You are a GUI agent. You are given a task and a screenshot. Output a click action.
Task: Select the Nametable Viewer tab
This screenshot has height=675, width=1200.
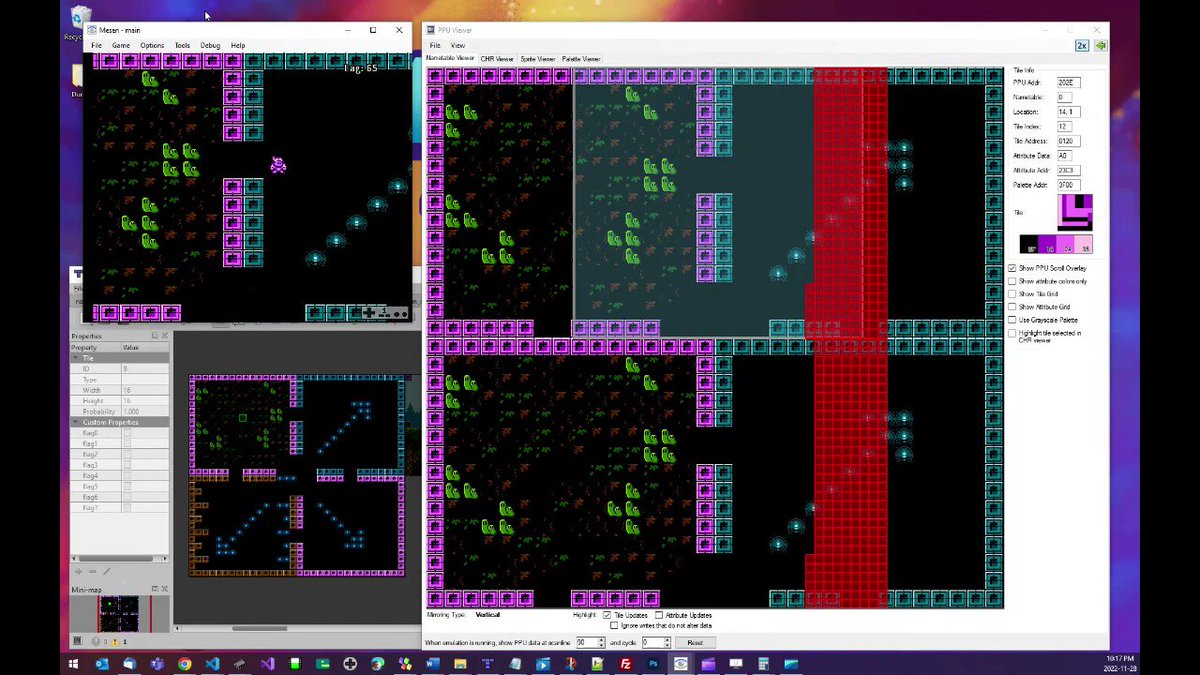[451, 59]
